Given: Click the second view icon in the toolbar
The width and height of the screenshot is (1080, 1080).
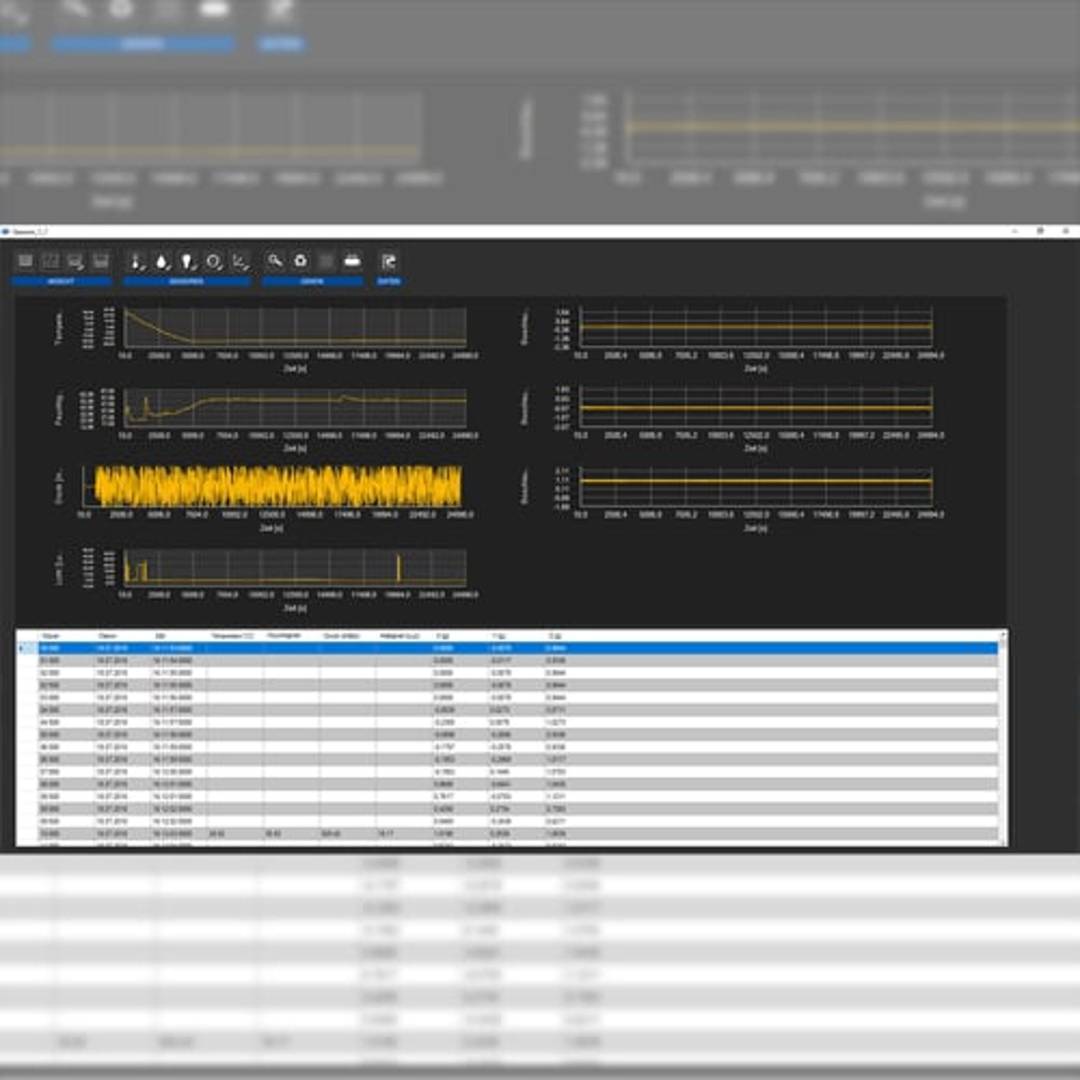Looking at the screenshot, I should tap(50, 261).
